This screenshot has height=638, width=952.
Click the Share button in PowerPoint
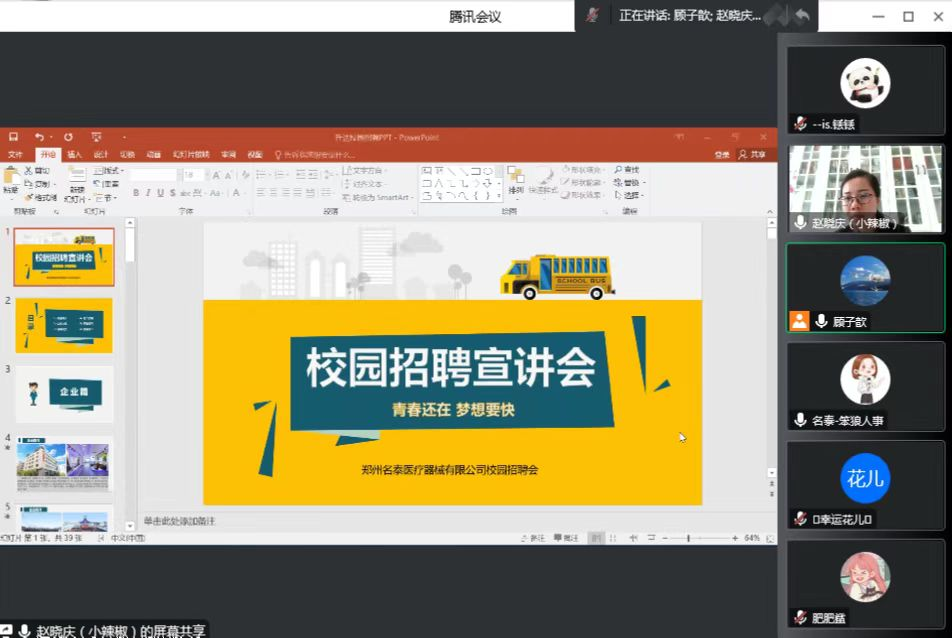pyautogui.click(x=753, y=155)
